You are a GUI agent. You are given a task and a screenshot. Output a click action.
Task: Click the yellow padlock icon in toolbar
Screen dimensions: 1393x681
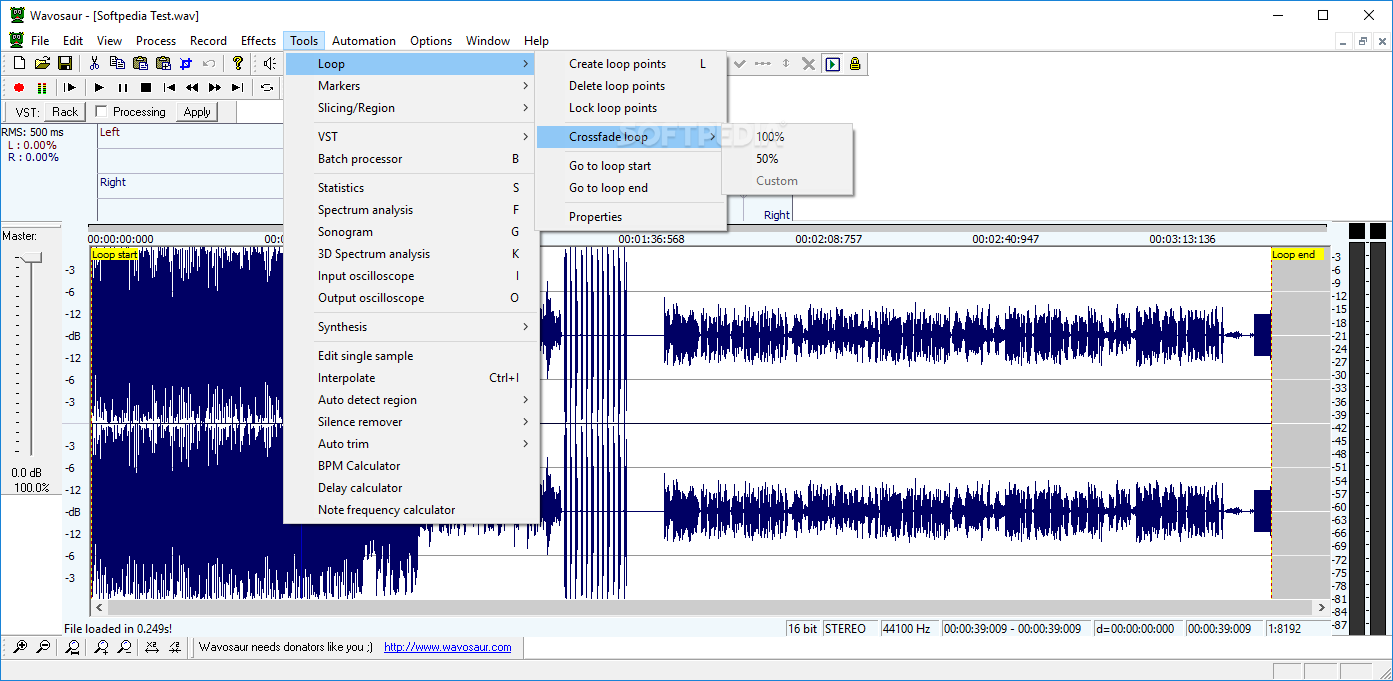click(855, 63)
